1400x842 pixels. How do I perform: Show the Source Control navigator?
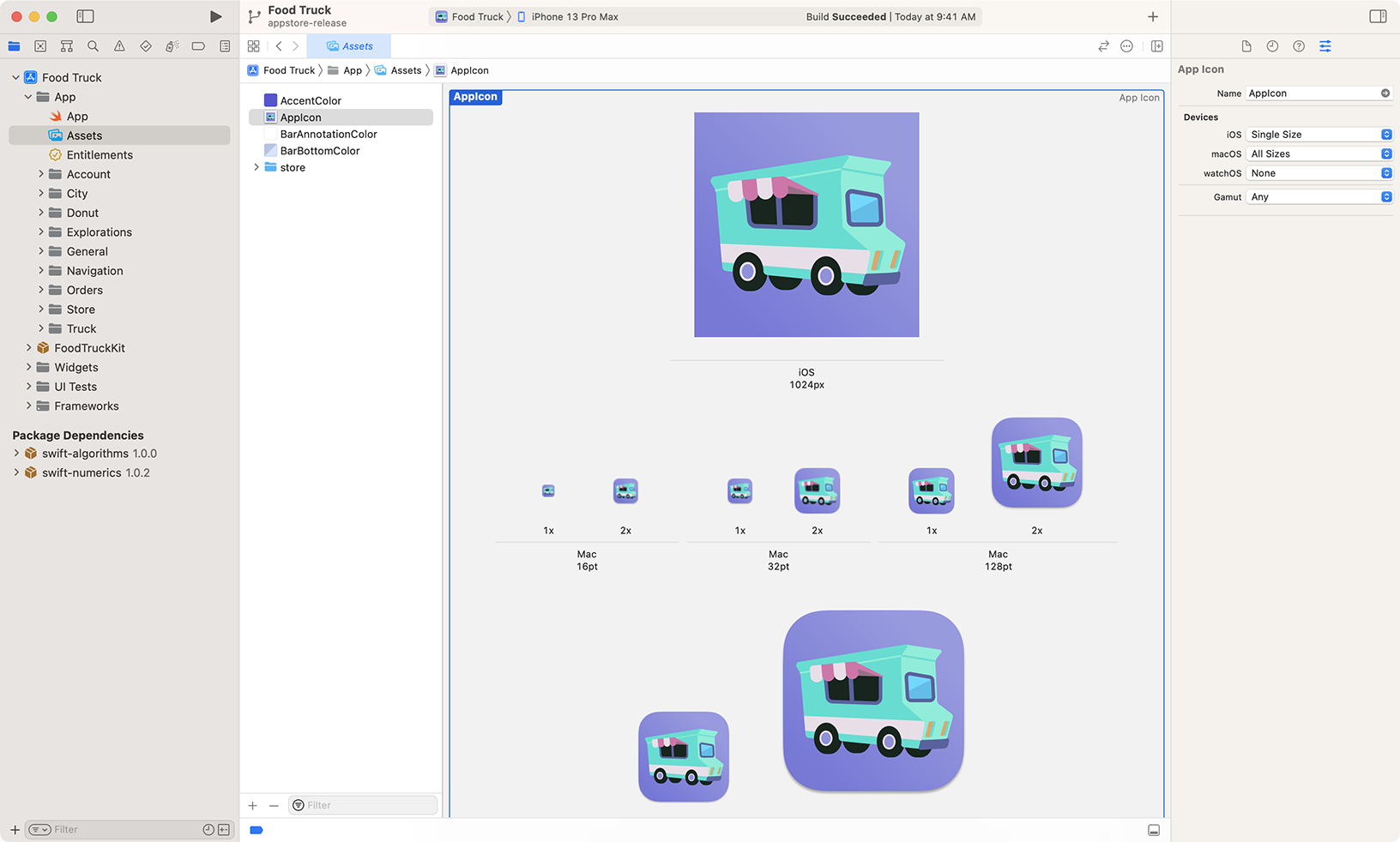[40, 46]
